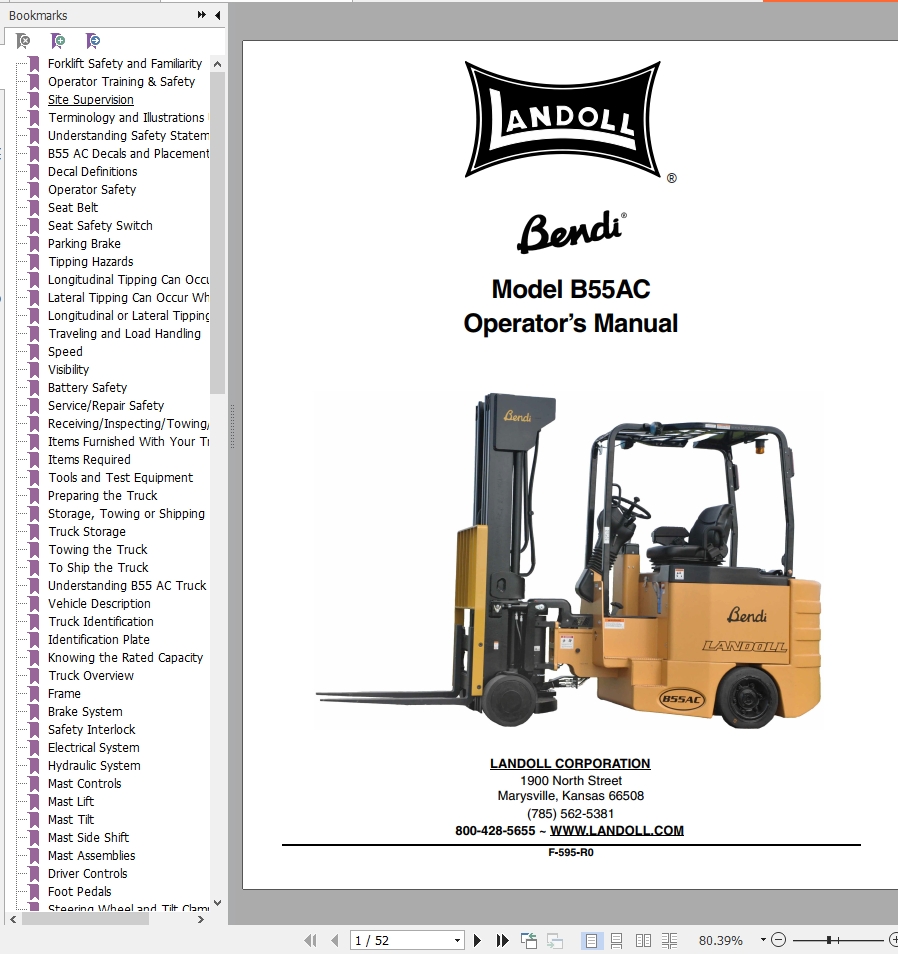This screenshot has width=898, height=954.
Task: Select the Mast Side Shift bookmark
Action: tap(88, 838)
